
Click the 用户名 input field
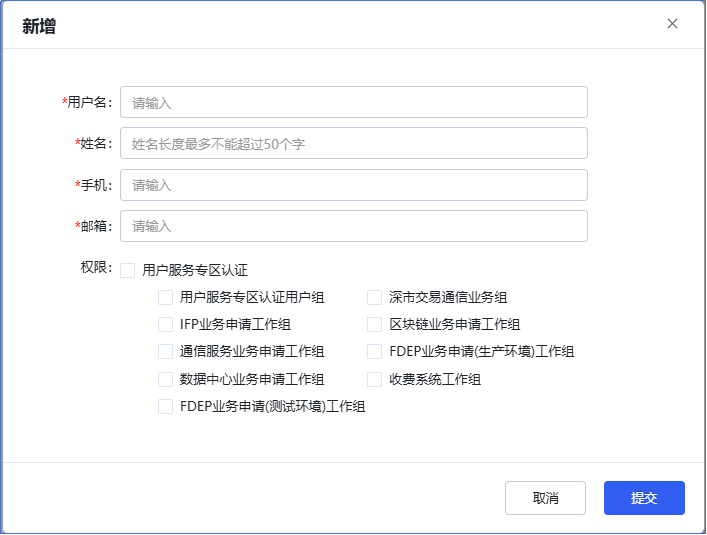(353, 102)
